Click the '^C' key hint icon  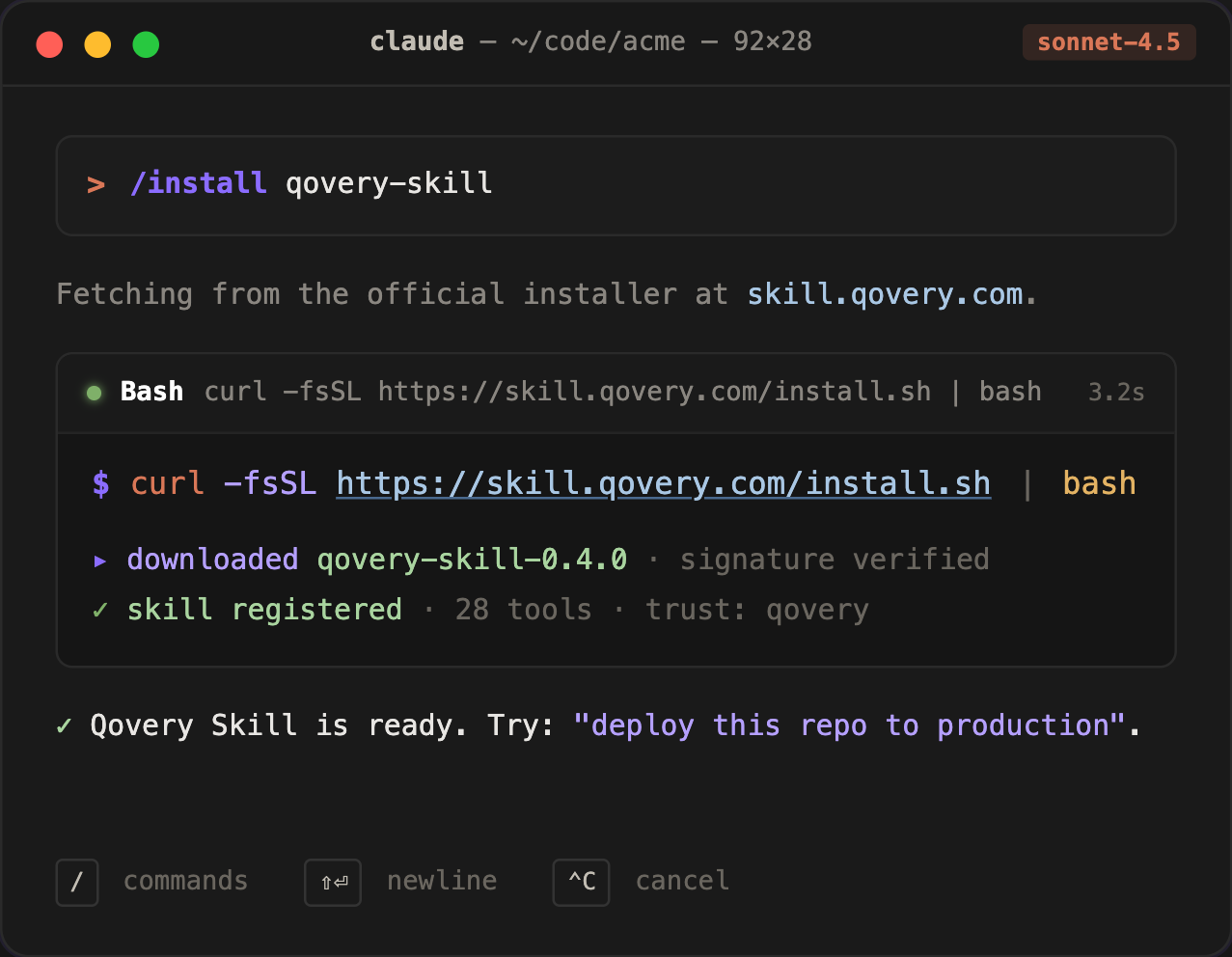(581, 882)
